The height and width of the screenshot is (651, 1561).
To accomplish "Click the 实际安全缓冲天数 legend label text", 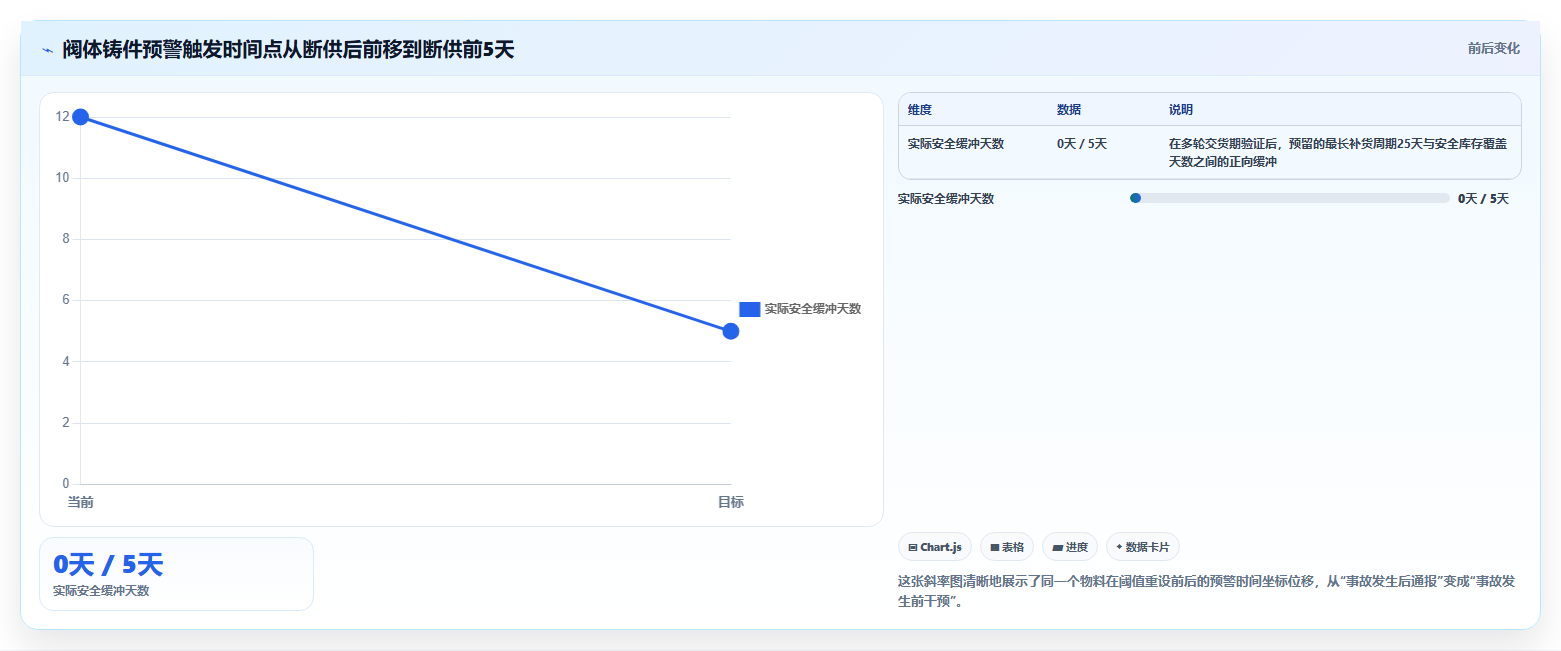I will [x=813, y=309].
